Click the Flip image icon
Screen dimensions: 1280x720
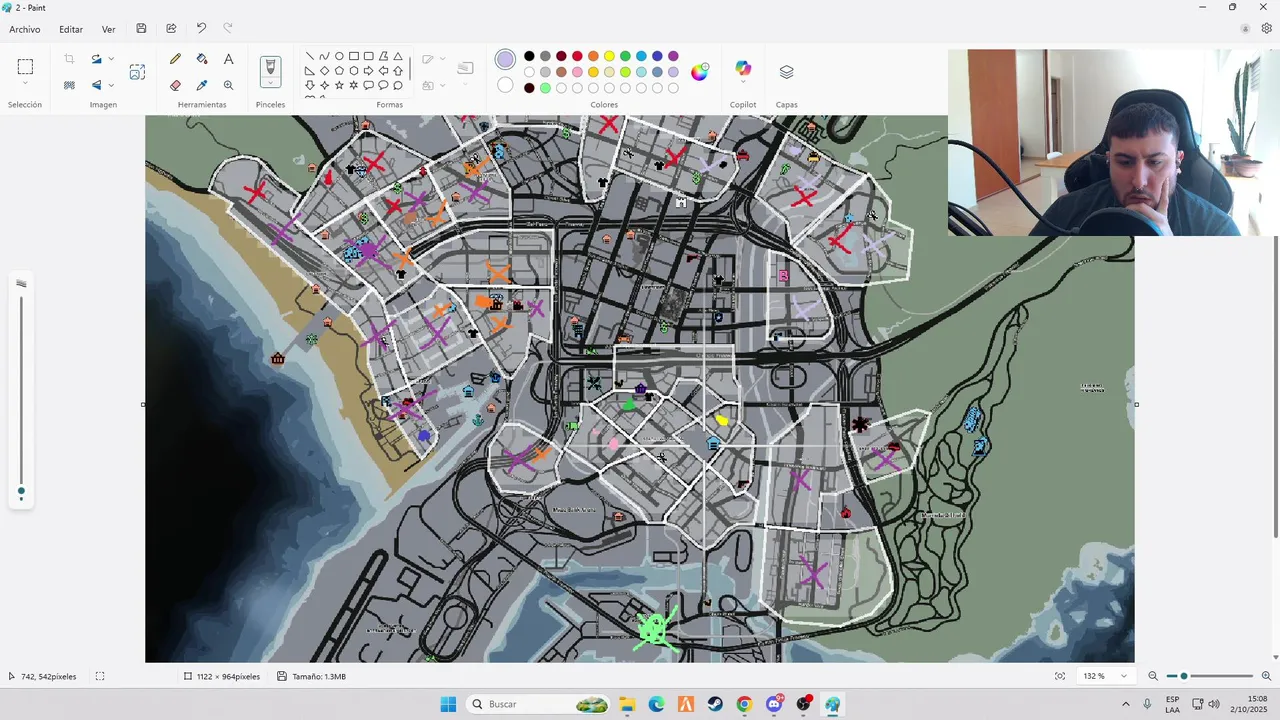click(x=96, y=85)
